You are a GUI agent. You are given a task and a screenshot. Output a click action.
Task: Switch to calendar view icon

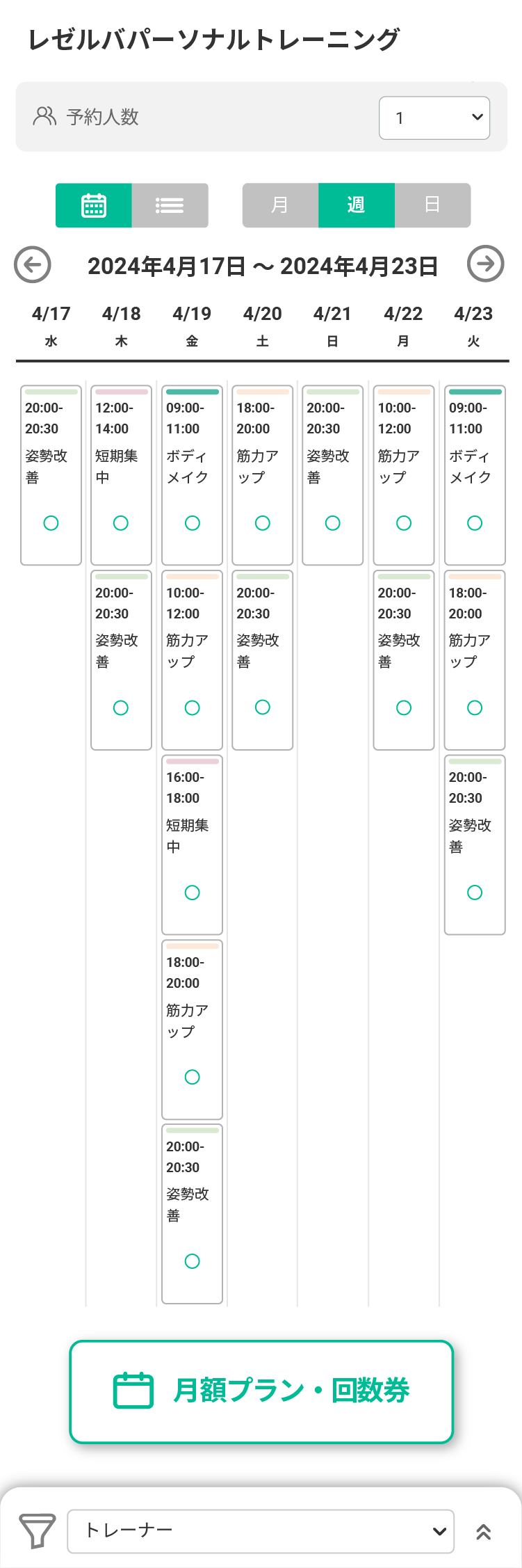(x=94, y=205)
